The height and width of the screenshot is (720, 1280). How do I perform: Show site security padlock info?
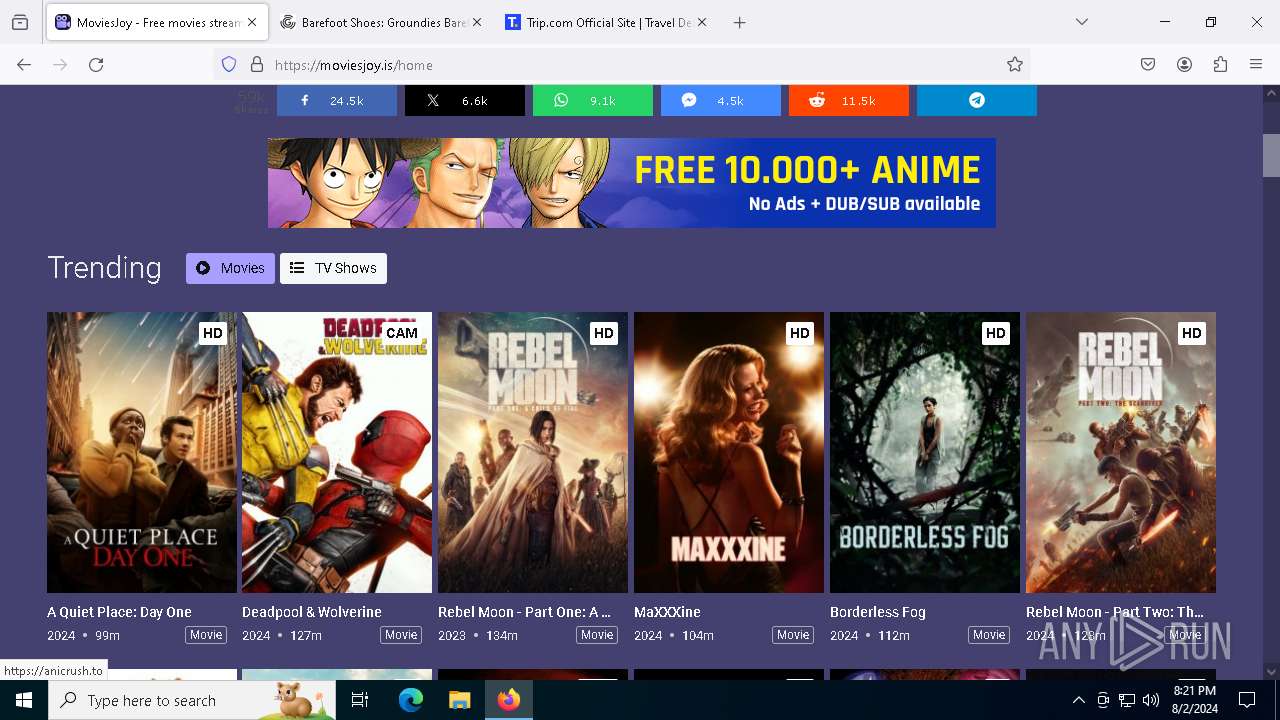tap(257, 65)
